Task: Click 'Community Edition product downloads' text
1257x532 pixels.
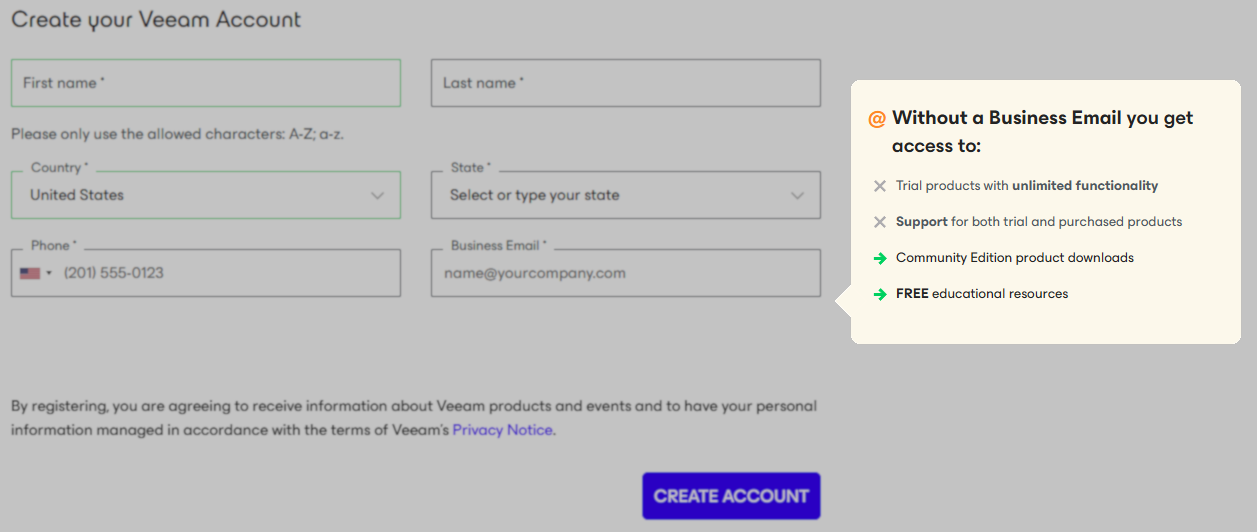Action: click(x=1015, y=258)
